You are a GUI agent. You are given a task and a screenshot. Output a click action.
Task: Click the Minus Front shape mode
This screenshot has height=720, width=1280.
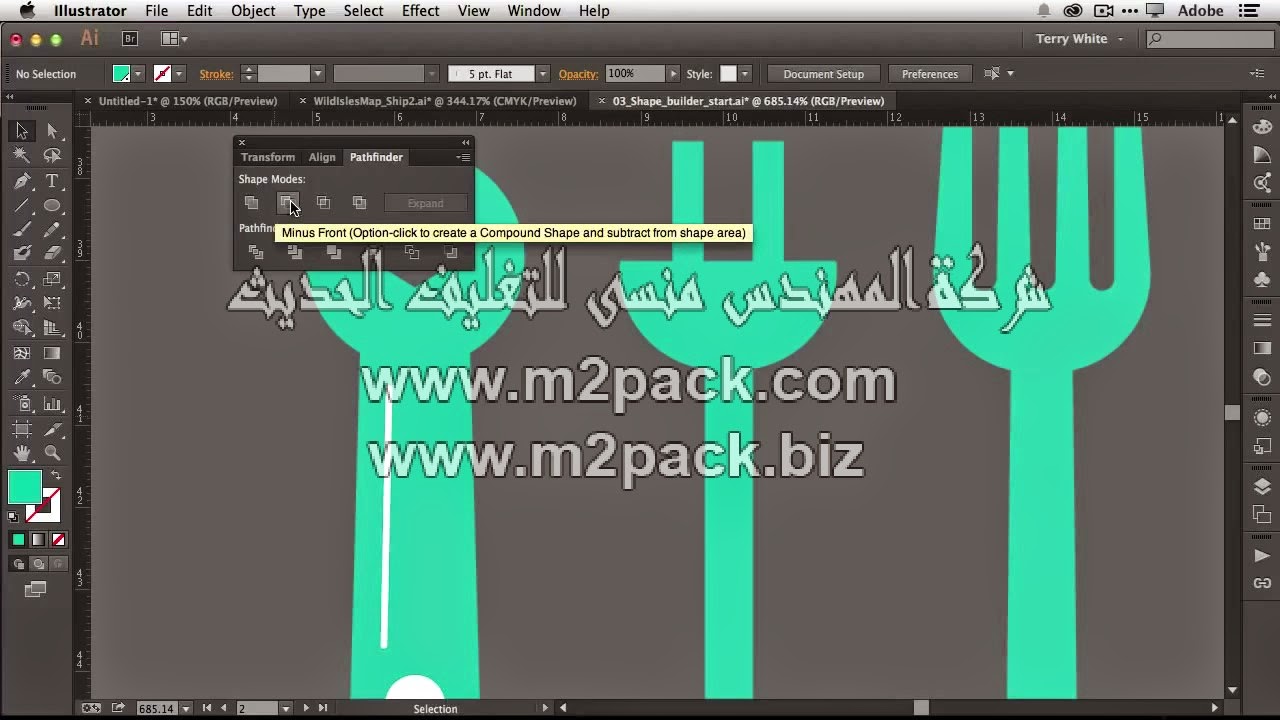pos(288,203)
